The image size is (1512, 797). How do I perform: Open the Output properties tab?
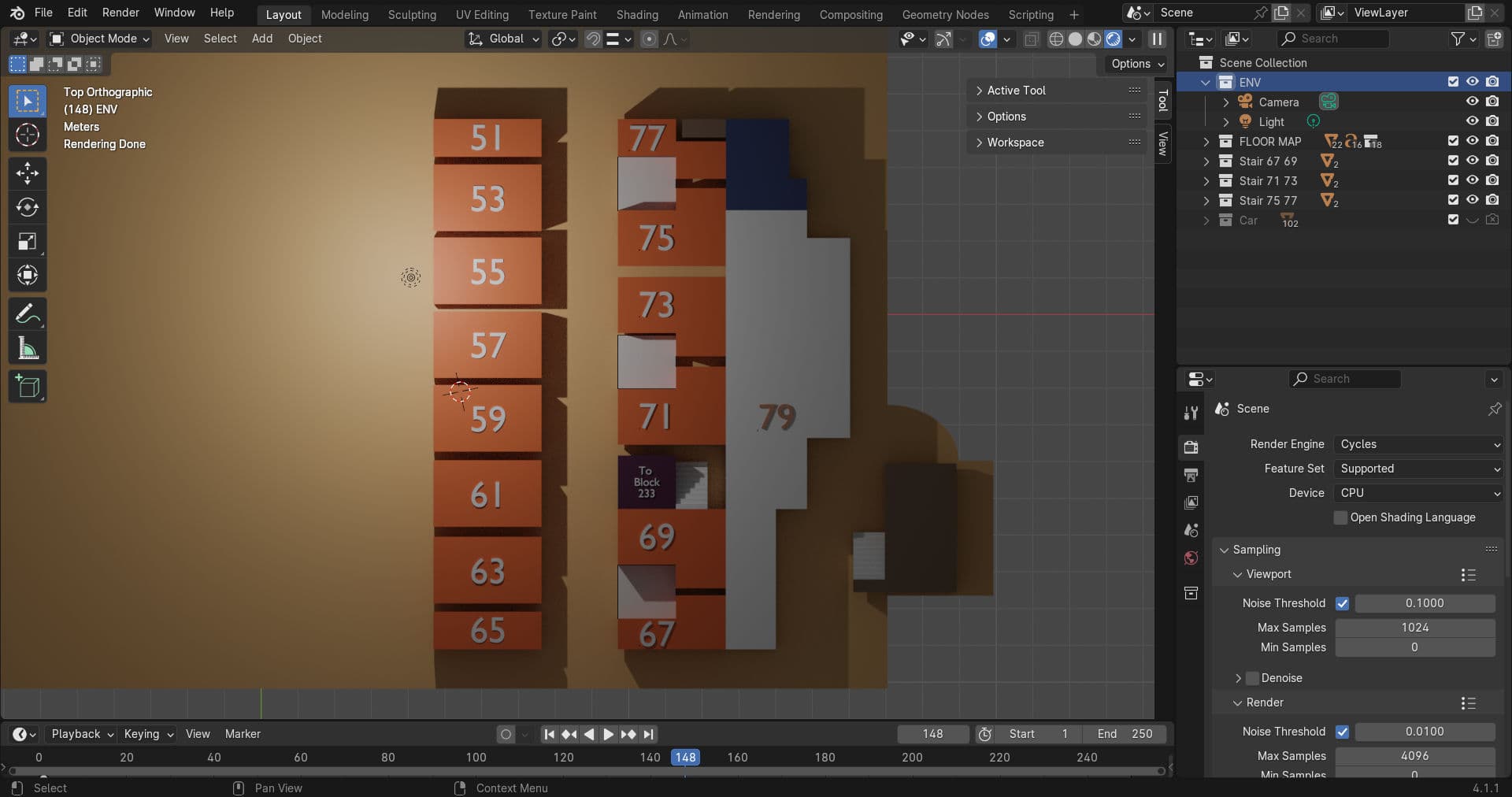click(1191, 475)
